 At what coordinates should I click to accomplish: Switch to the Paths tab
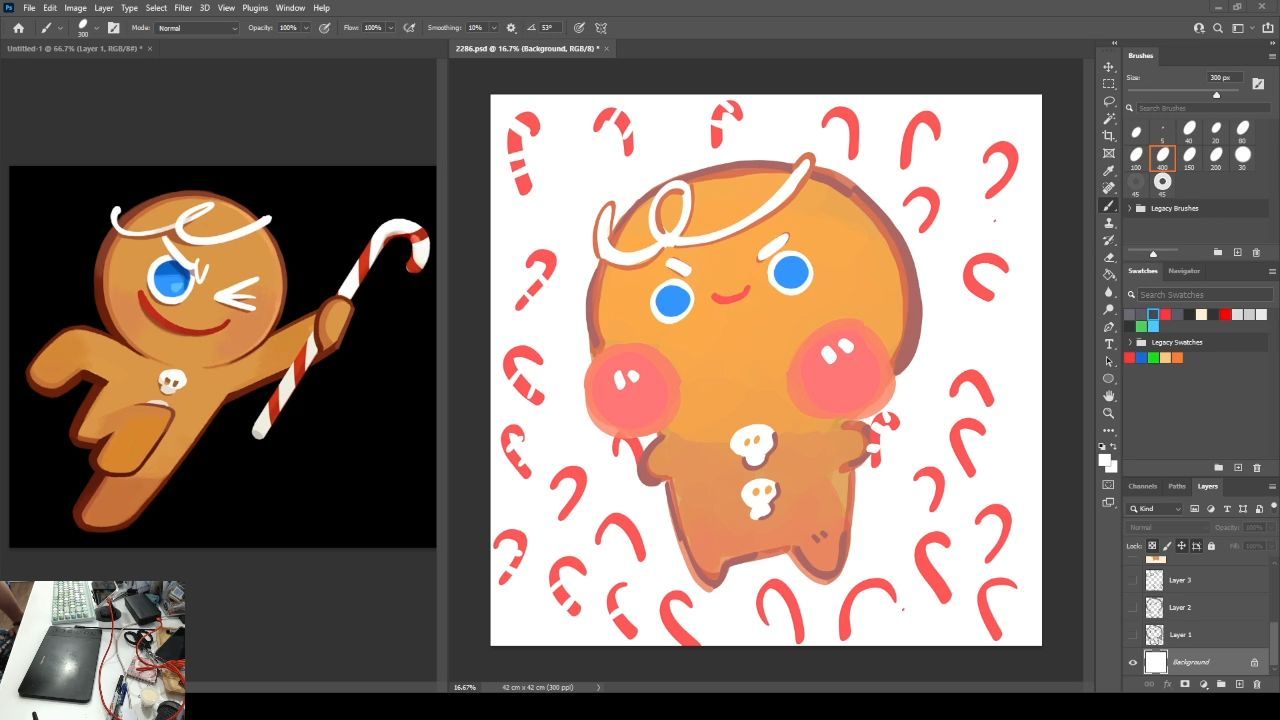click(1177, 486)
